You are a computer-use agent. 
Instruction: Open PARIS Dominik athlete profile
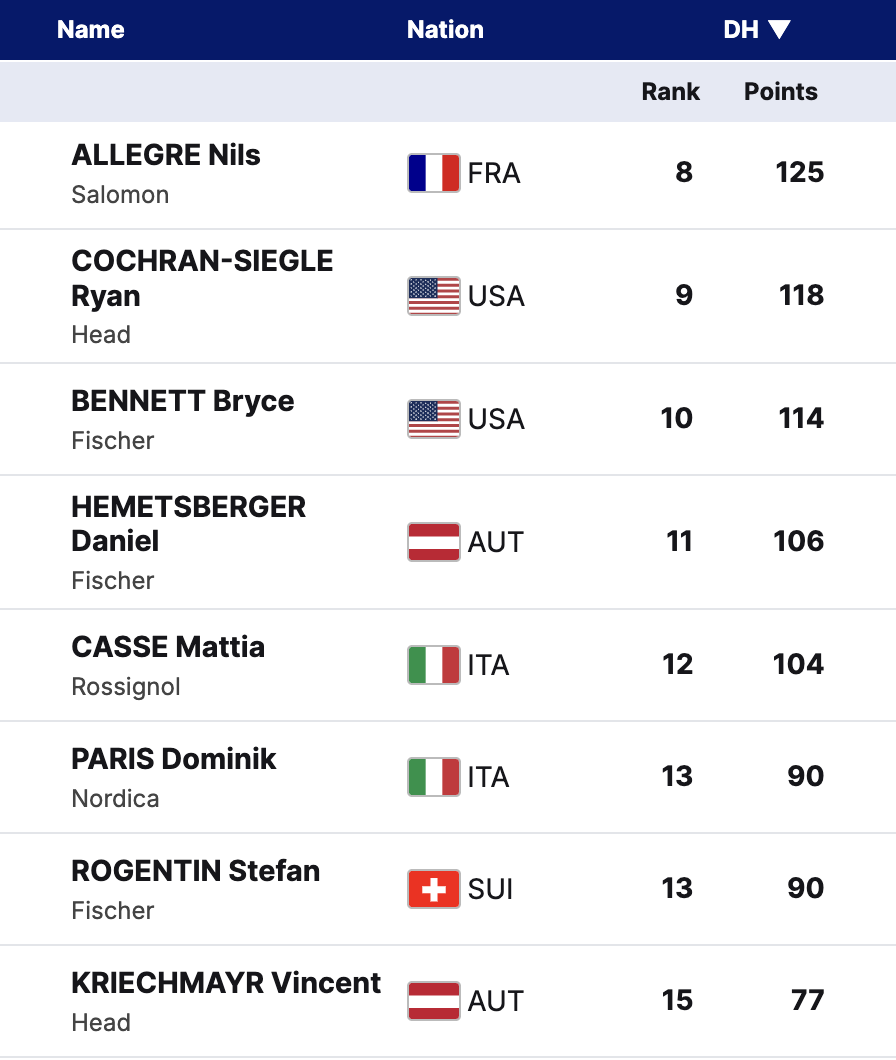(174, 759)
